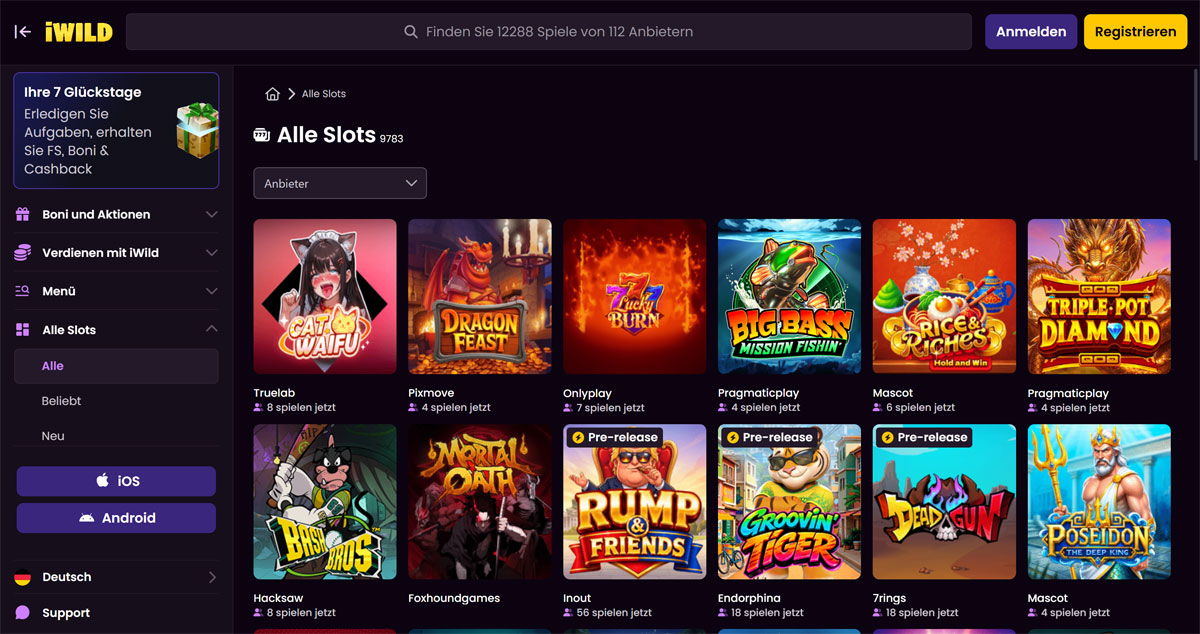Click Truelab provider text
The image size is (1200, 634).
point(274,393)
